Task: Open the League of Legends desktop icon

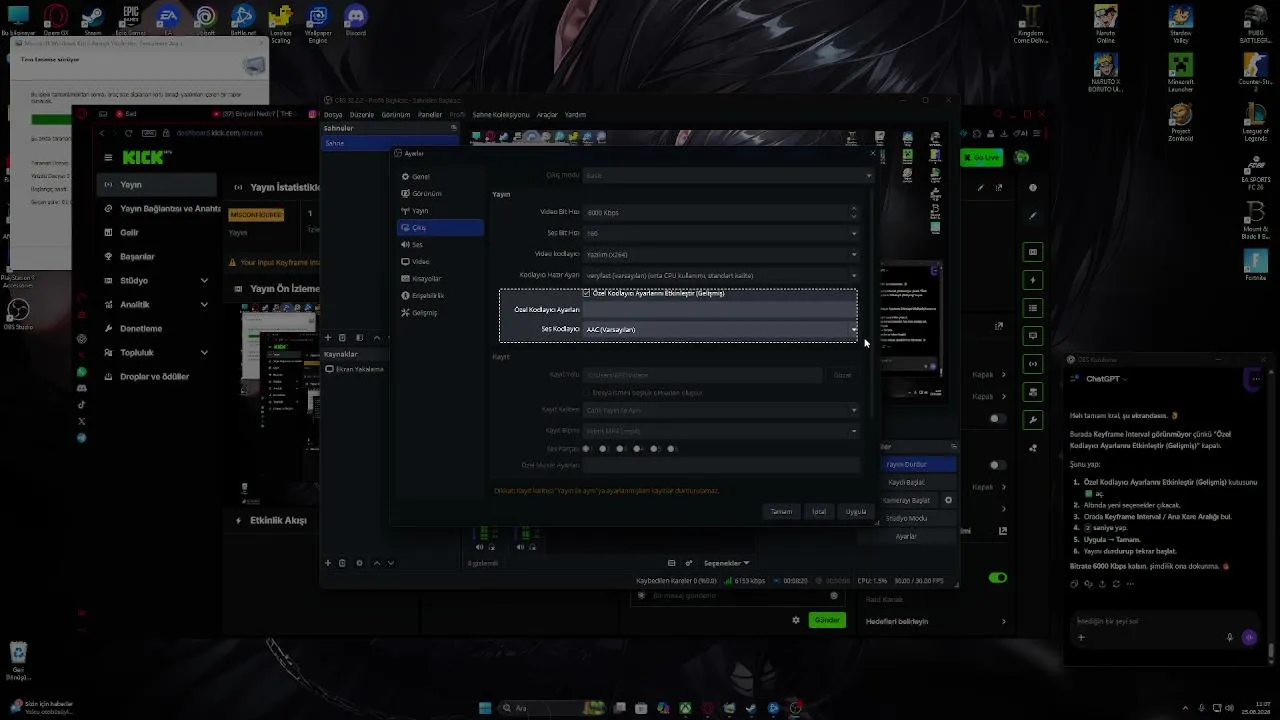Action: tap(1256, 120)
